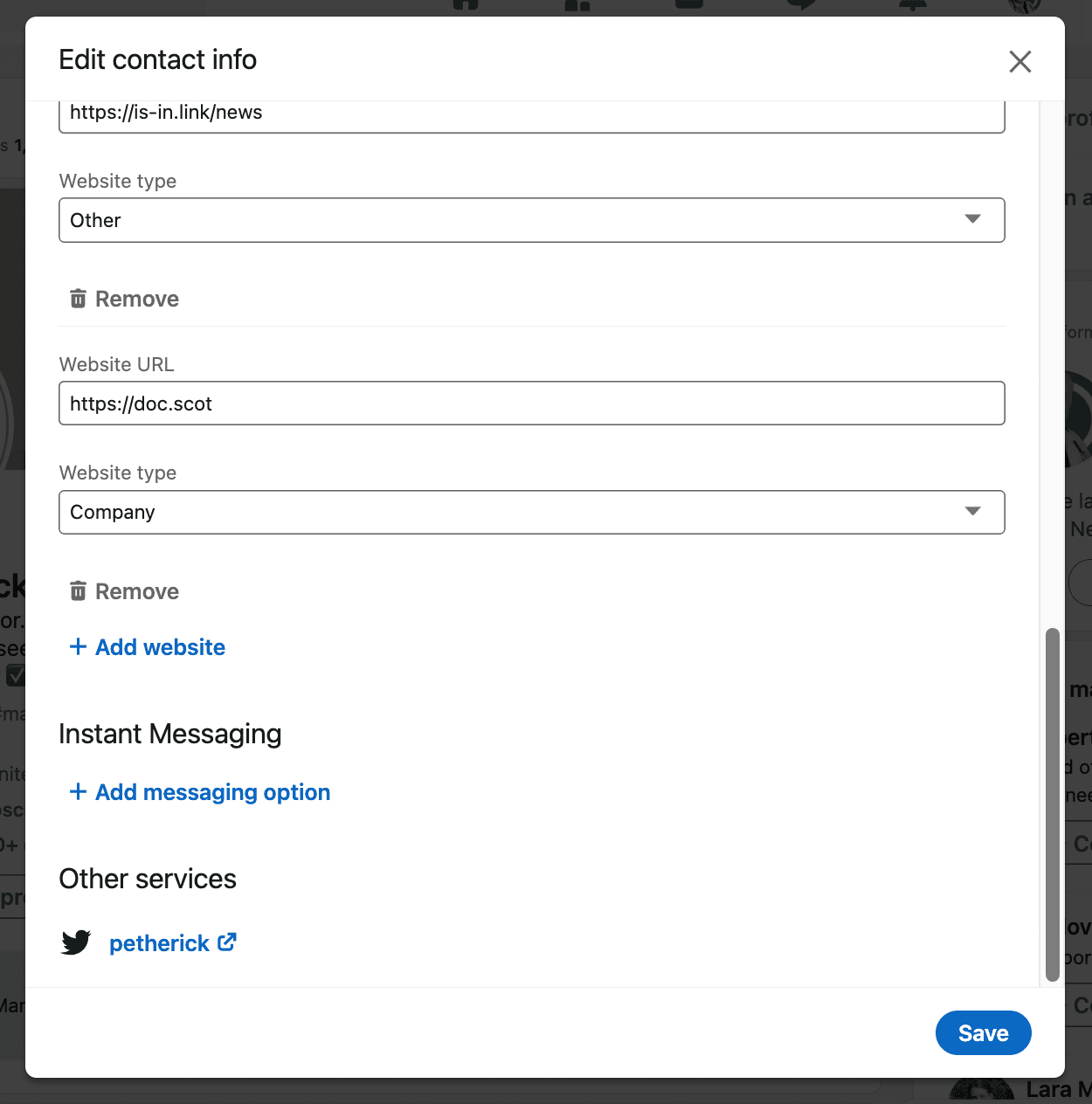
Task: Select the Add website link
Action: pyautogui.click(x=160, y=647)
